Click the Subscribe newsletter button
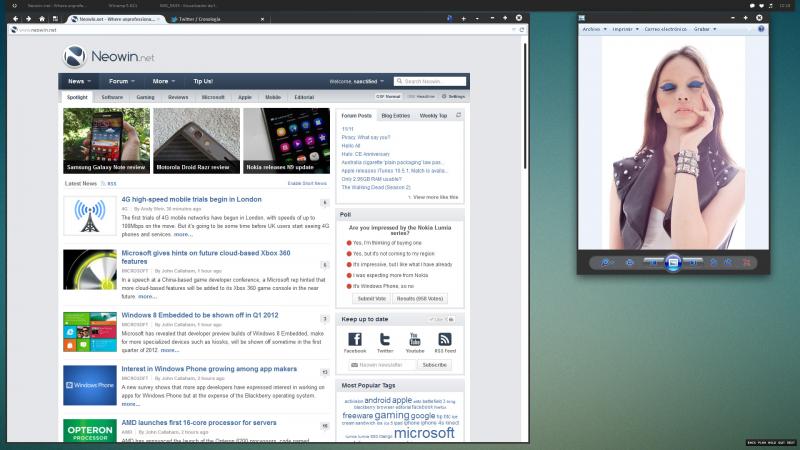800x450 pixels. point(434,365)
